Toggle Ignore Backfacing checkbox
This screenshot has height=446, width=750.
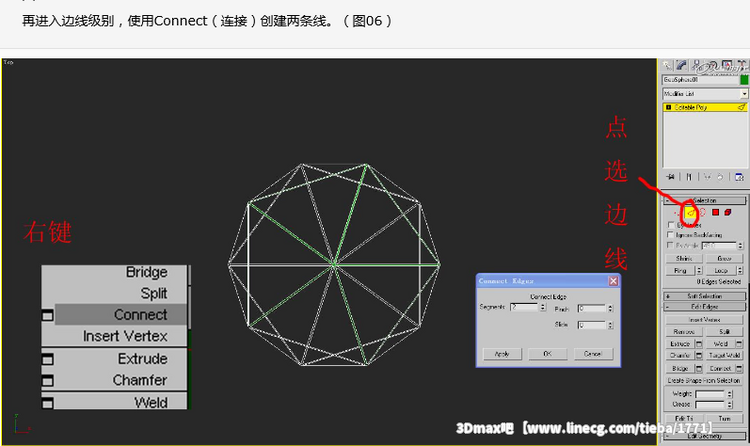pyautogui.click(x=671, y=234)
